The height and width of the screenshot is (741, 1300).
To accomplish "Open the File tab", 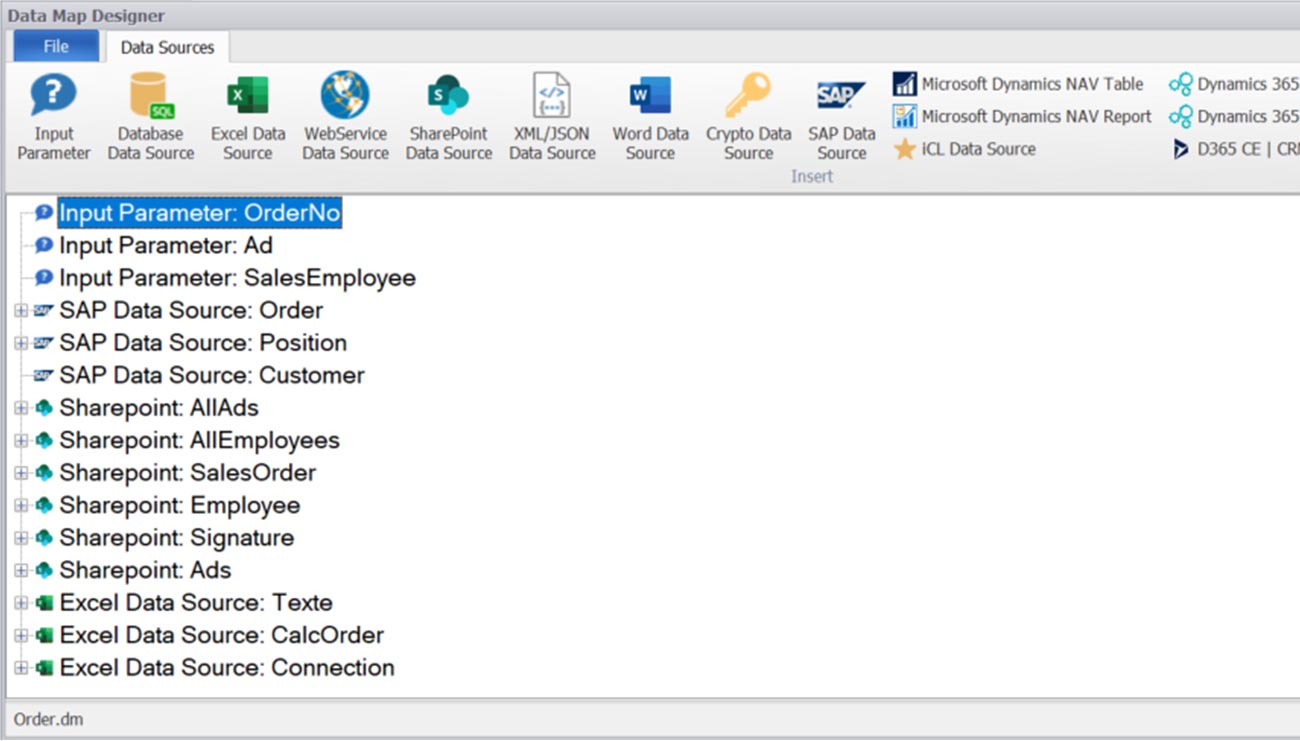I will tap(56, 46).
